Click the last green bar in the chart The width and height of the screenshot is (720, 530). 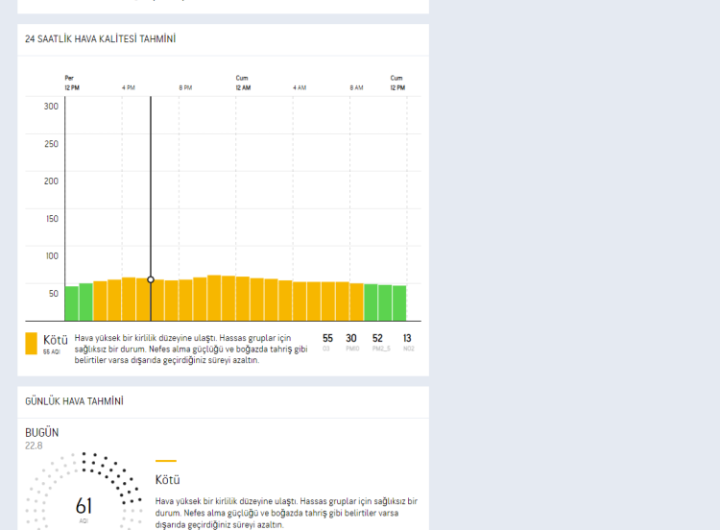[x=399, y=303]
